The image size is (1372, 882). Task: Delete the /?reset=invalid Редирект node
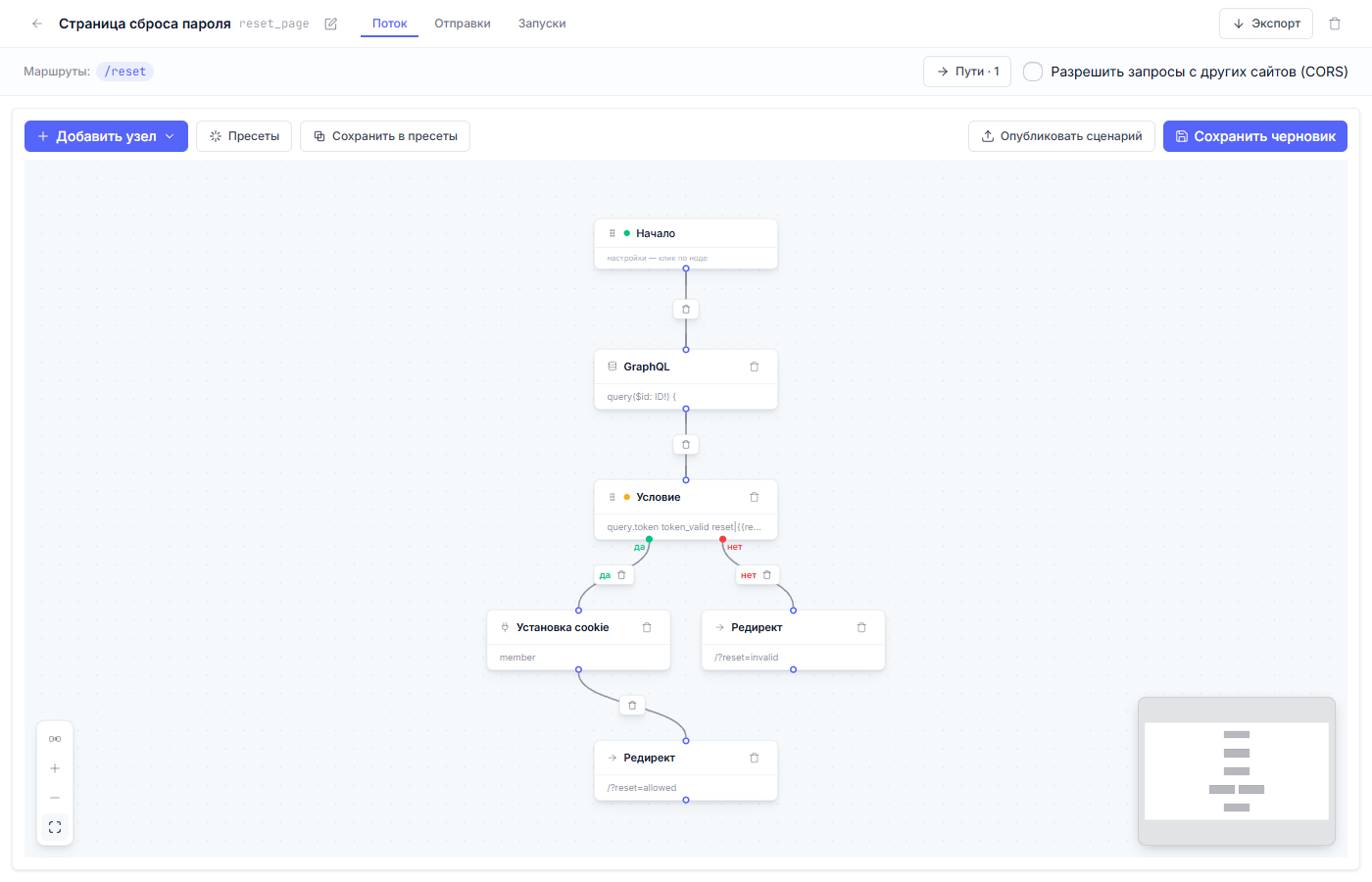[x=861, y=627]
